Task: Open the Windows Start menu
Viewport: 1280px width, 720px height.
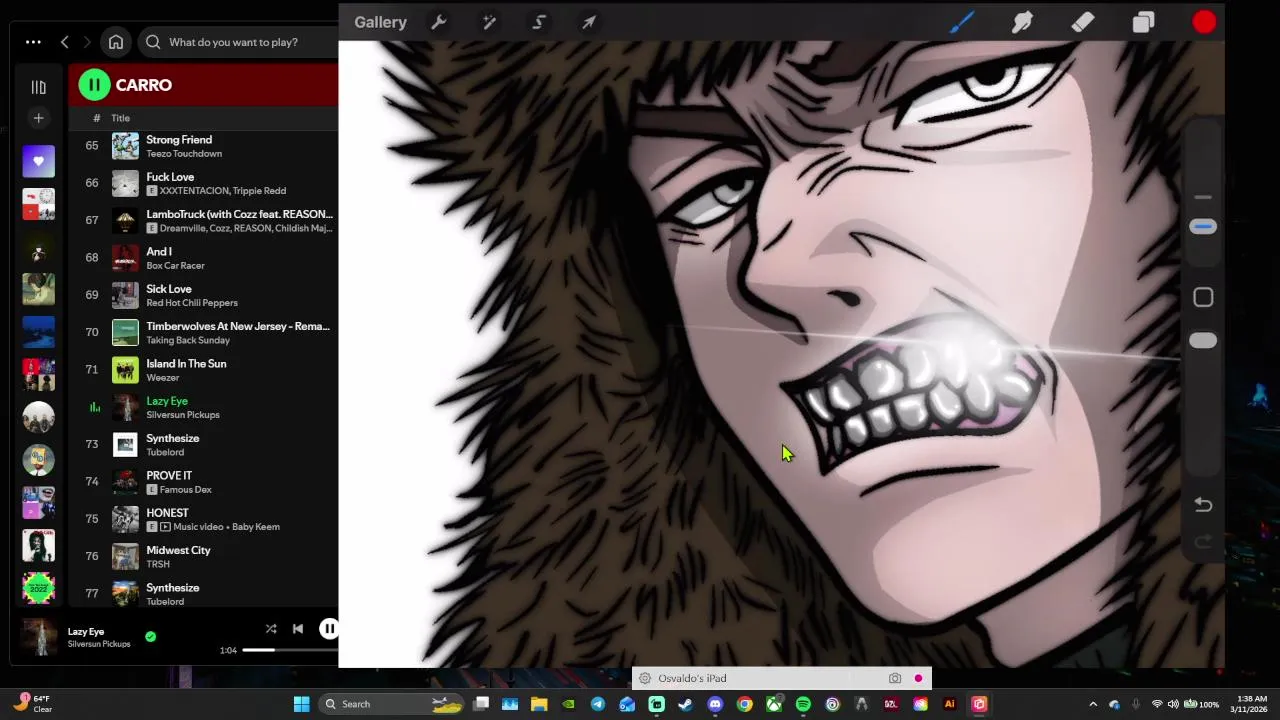Action: (x=301, y=704)
